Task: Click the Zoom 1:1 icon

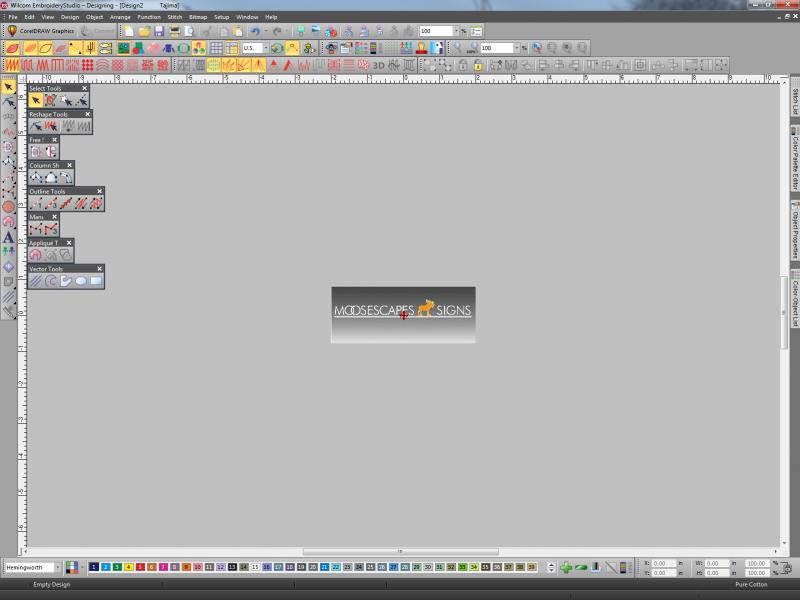Action: click(x=472, y=48)
